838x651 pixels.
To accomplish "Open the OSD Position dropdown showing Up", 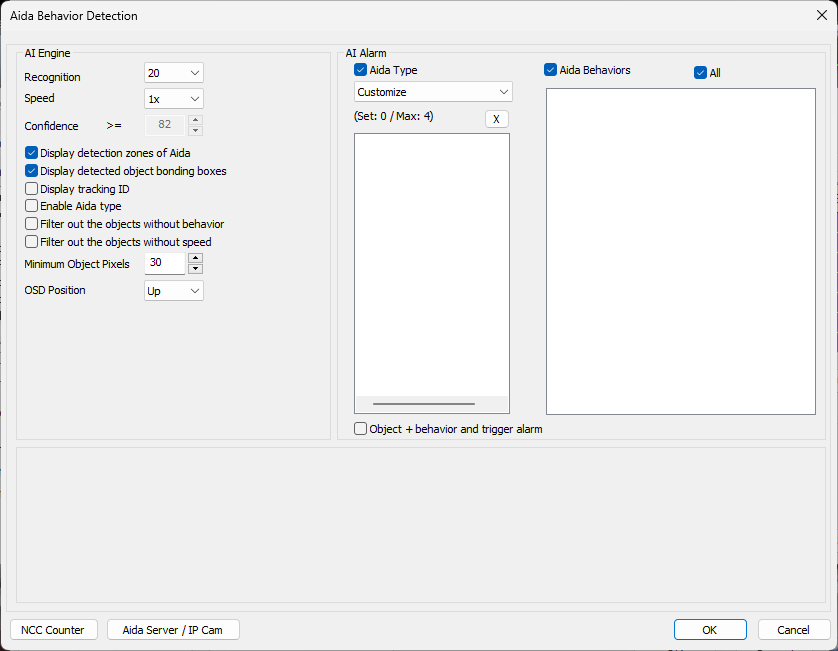I will tap(174, 291).
